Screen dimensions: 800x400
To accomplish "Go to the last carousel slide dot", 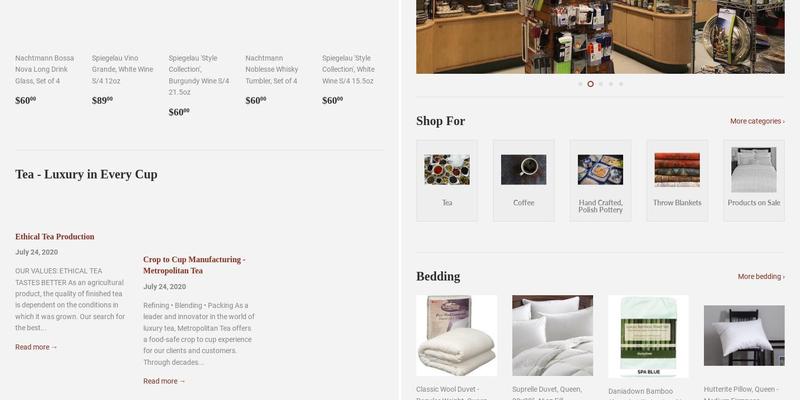I will coord(621,84).
